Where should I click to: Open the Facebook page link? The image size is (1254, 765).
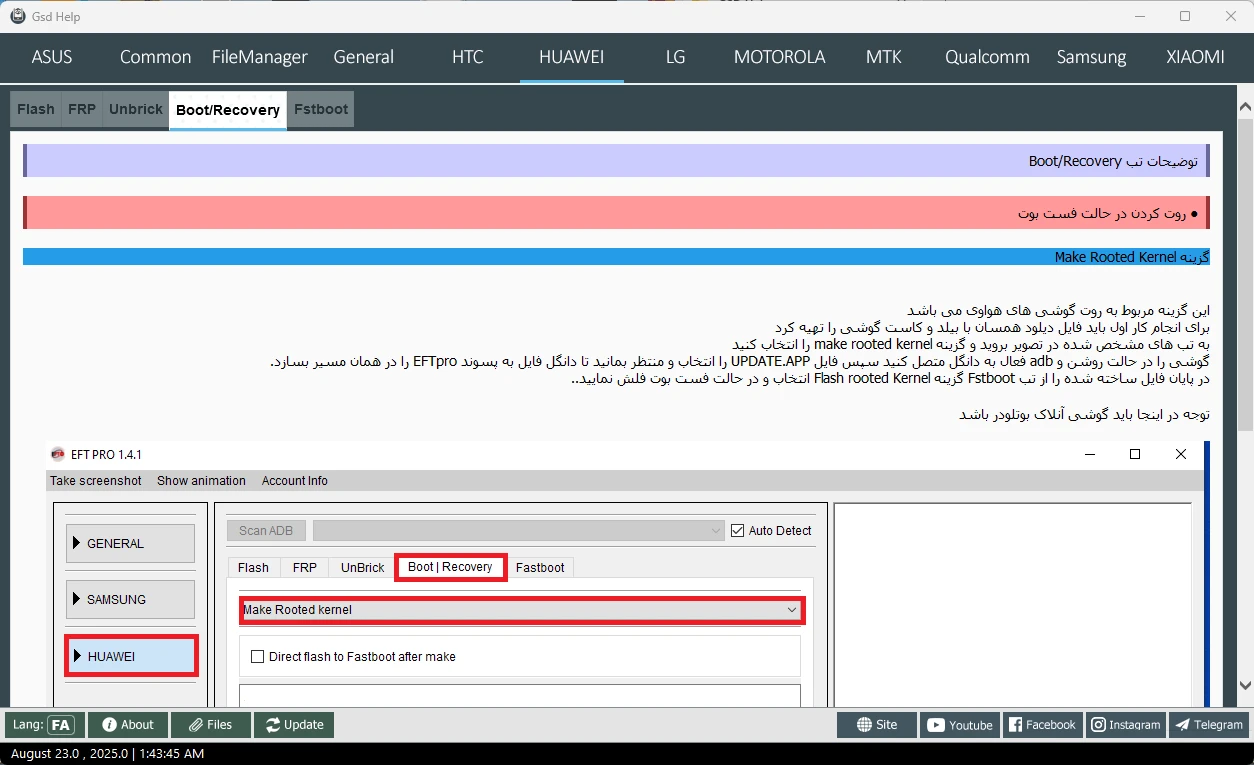pyautogui.click(x=1041, y=725)
